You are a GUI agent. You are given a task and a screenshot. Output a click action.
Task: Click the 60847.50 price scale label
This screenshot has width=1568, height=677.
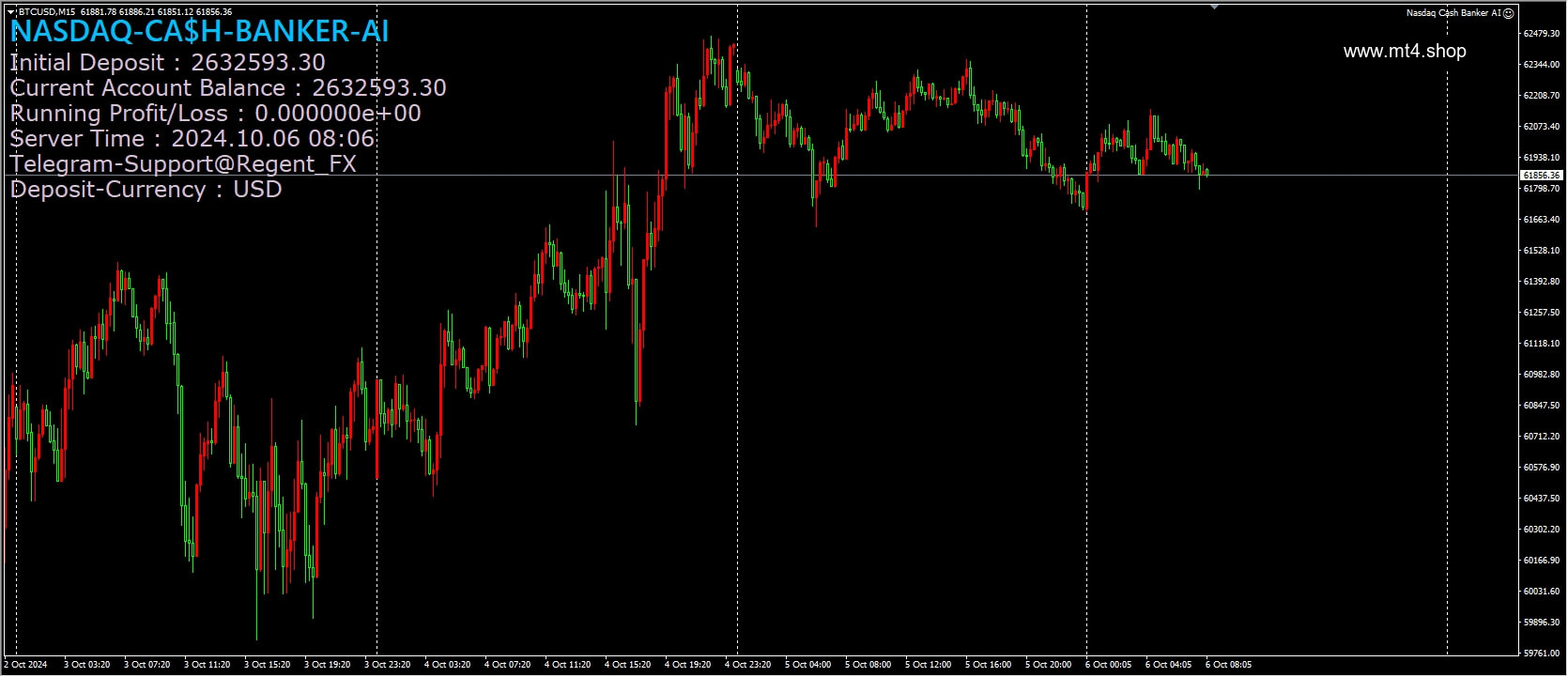point(1541,406)
